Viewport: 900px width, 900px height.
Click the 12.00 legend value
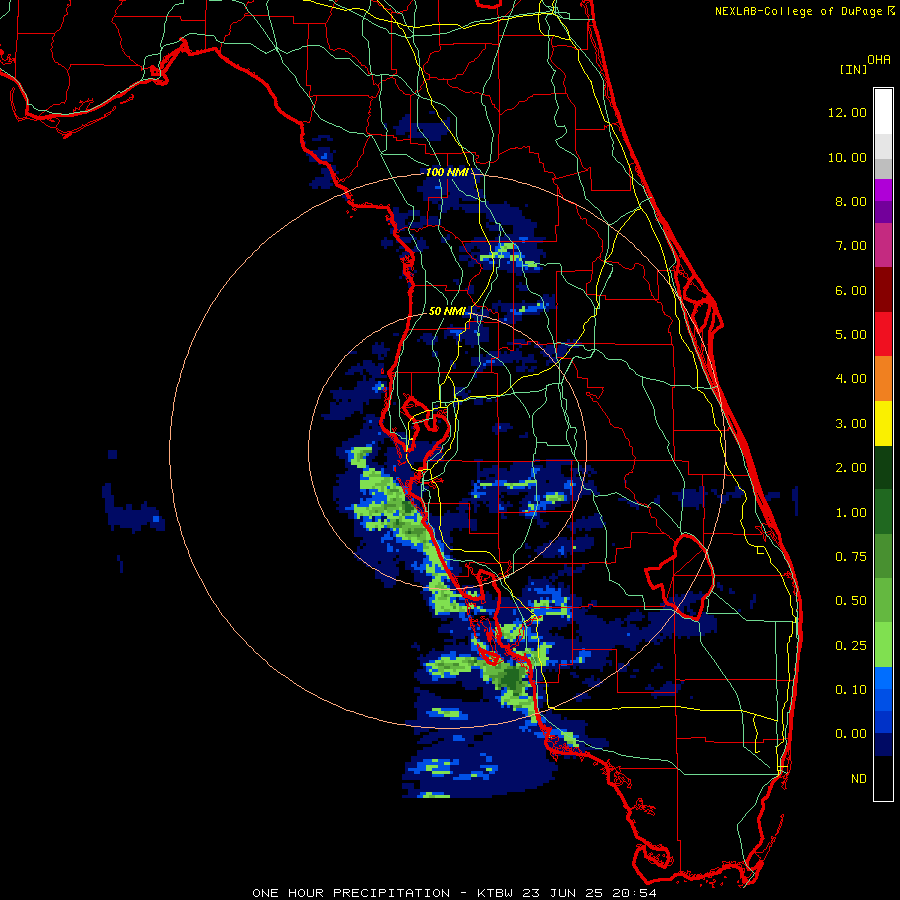pyautogui.click(x=847, y=112)
